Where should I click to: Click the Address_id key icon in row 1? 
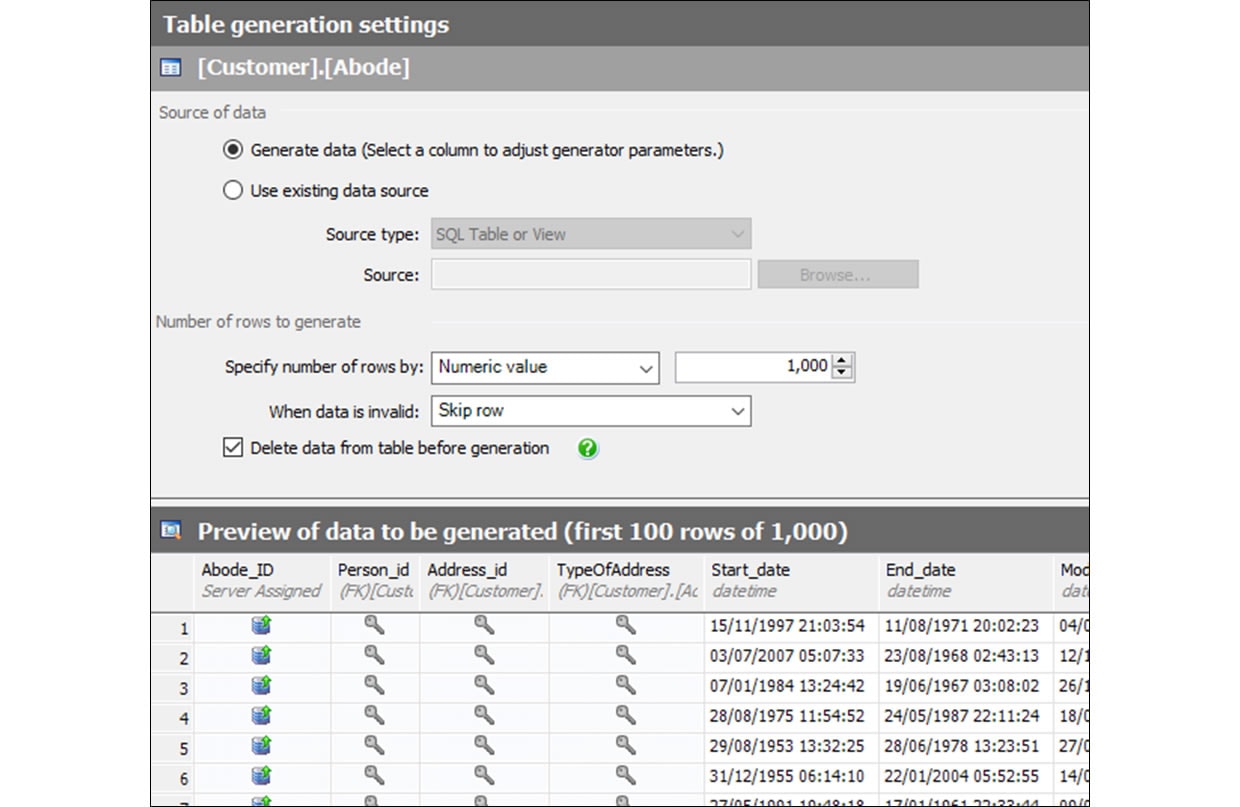point(484,626)
